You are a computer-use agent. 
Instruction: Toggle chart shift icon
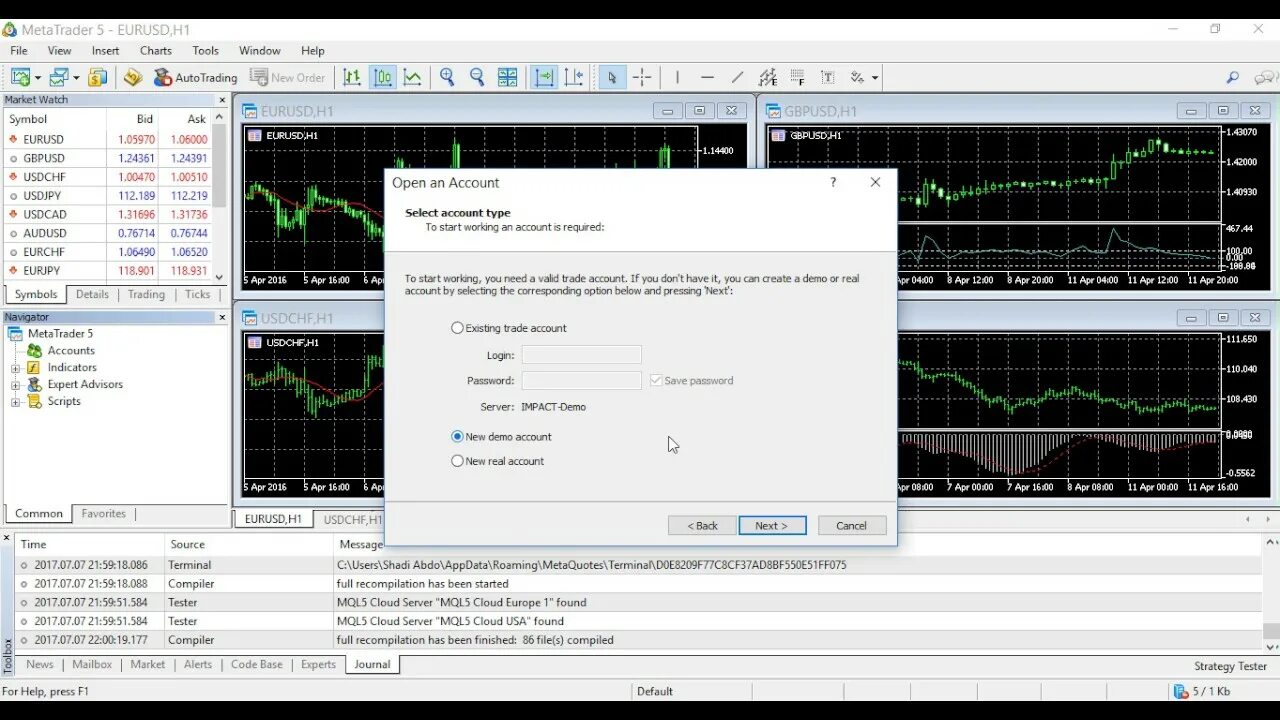574,77
